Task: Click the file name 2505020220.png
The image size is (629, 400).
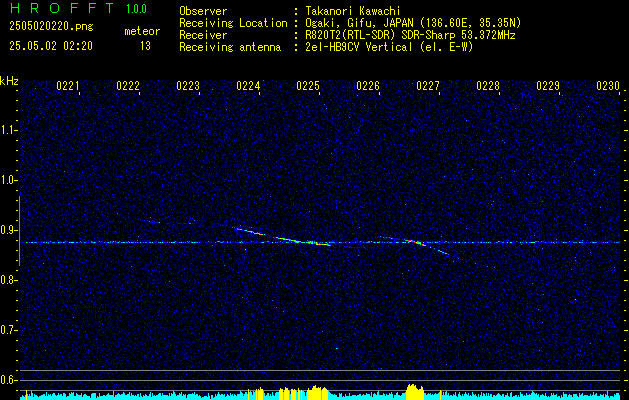Action: pos(51,27)
